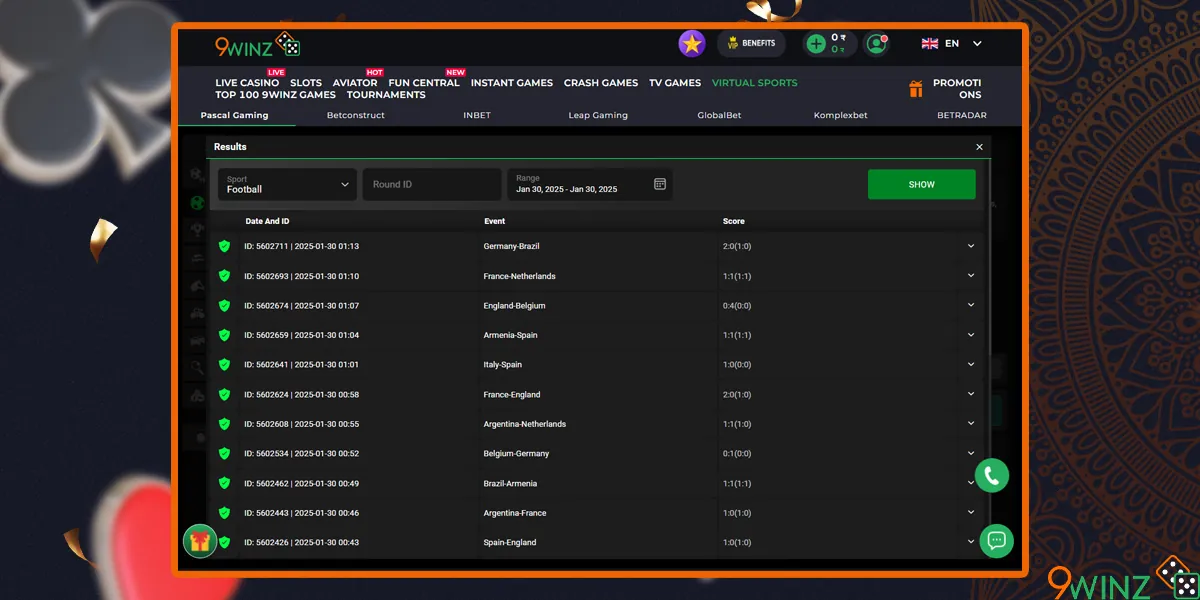
Task: Click shield icon for Argentina-Netherlands row
Action: tap(224, 424)
